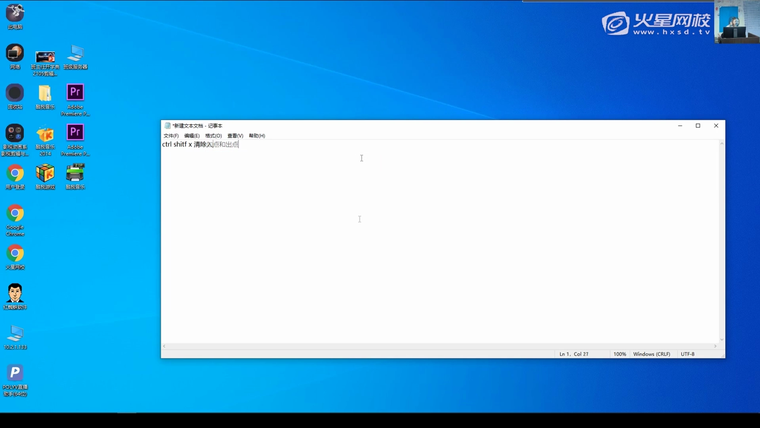This screenshot has height=428, width=760.
Task: Select the second Adobe Premiere Pro icon below
Action: (75, 133)
